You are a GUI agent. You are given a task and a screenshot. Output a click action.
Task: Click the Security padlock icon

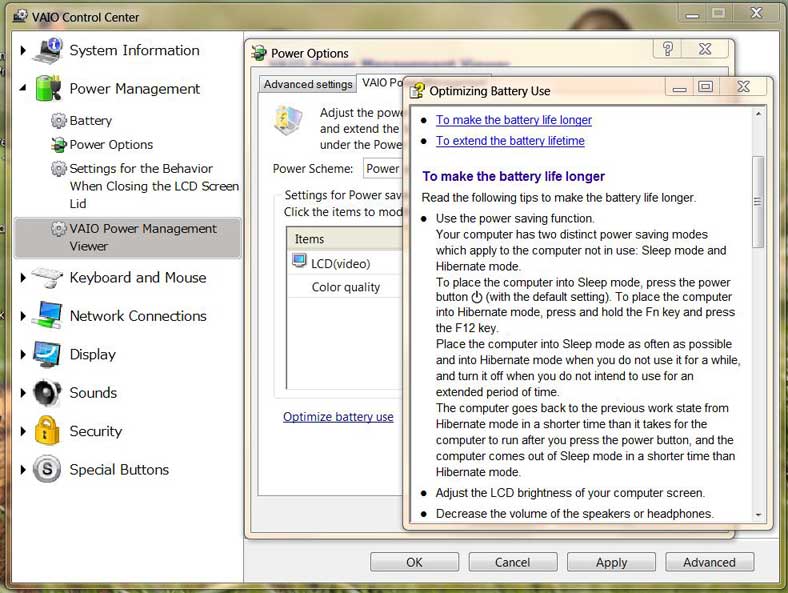click(47, 431)
